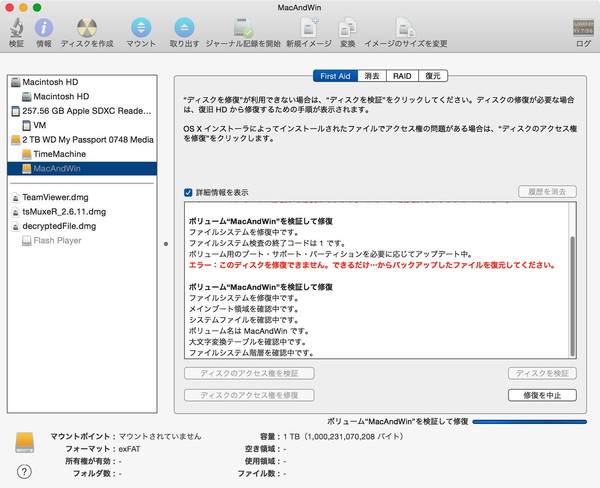Screen dimensions: 600x488
Task: Click the 取り出す eject toolbar icon
Action: pos(184,28)
